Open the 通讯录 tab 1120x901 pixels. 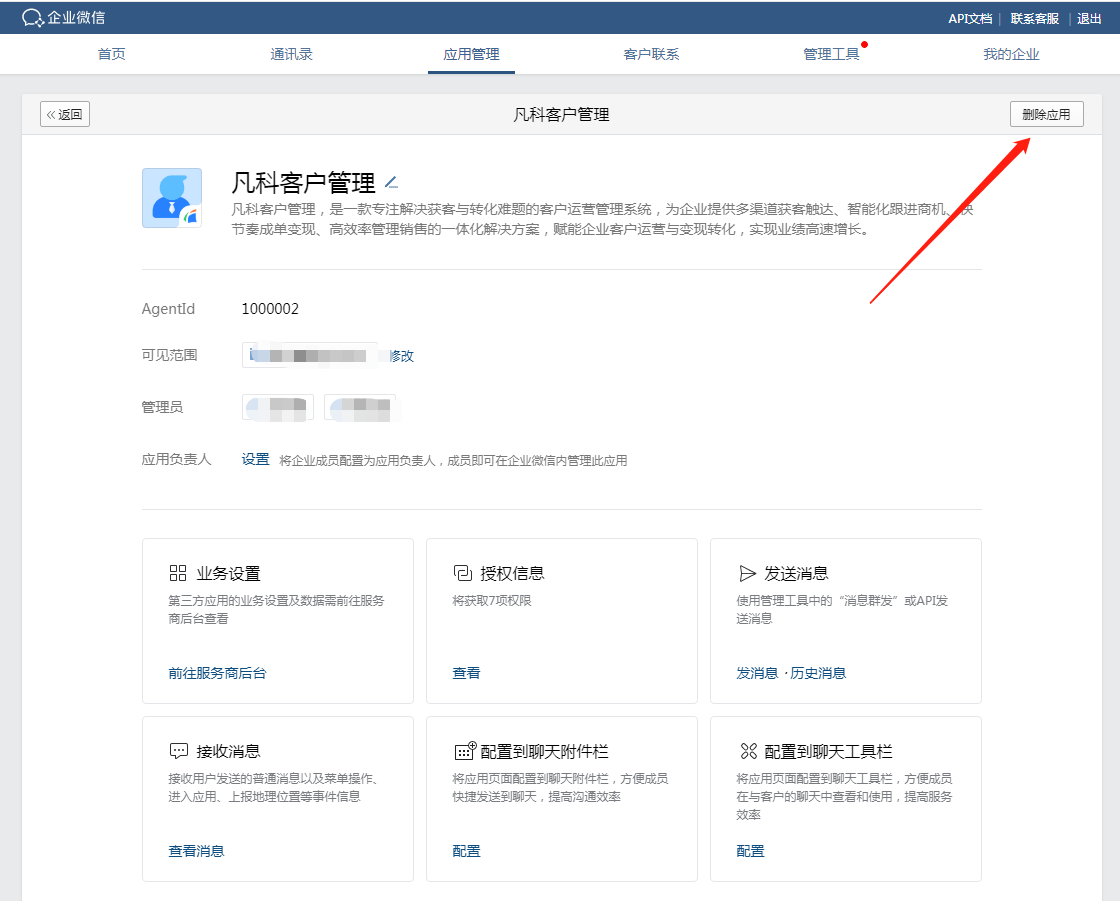pyautogui.click(x=291, y=54)
